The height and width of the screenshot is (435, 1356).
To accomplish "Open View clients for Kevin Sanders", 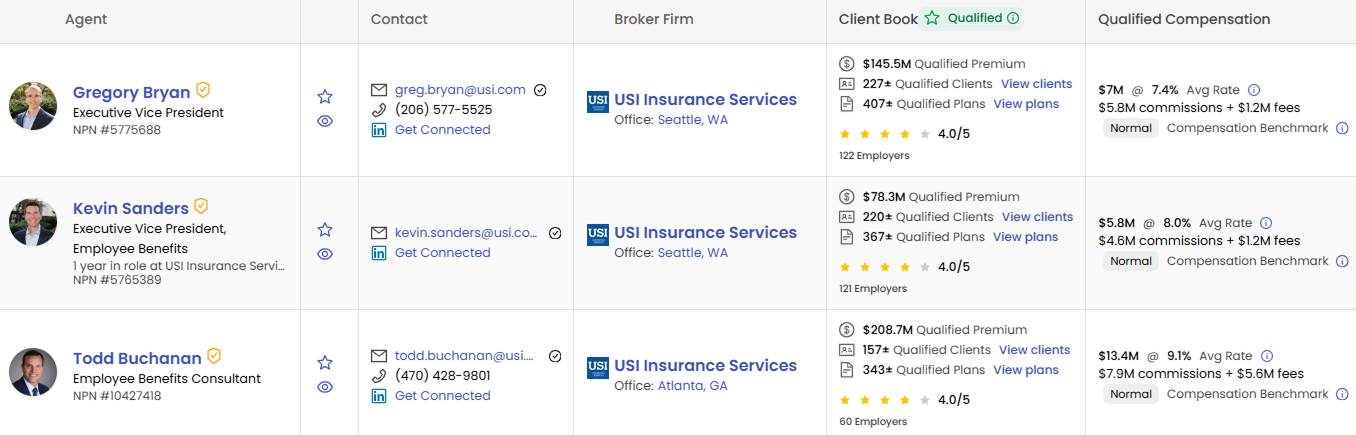I will tap(1037, 217).
